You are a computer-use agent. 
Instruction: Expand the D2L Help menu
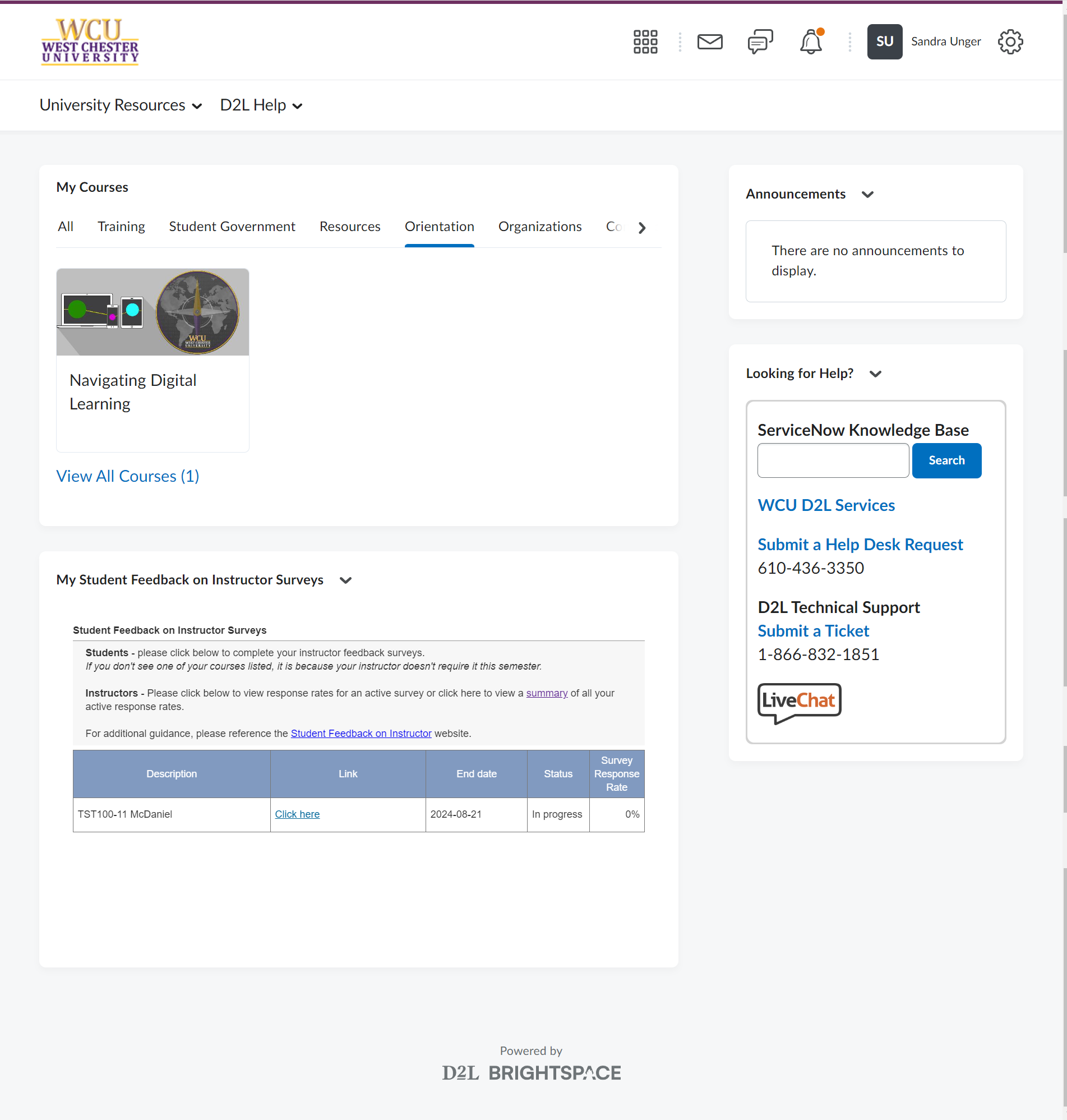point(261,105)
